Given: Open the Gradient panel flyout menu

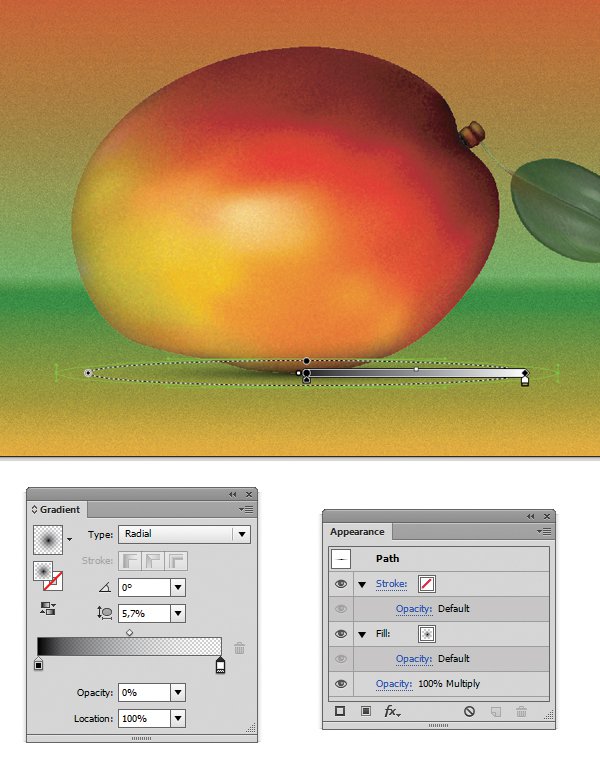Looking at the screenshot, I should coord(246,510).
